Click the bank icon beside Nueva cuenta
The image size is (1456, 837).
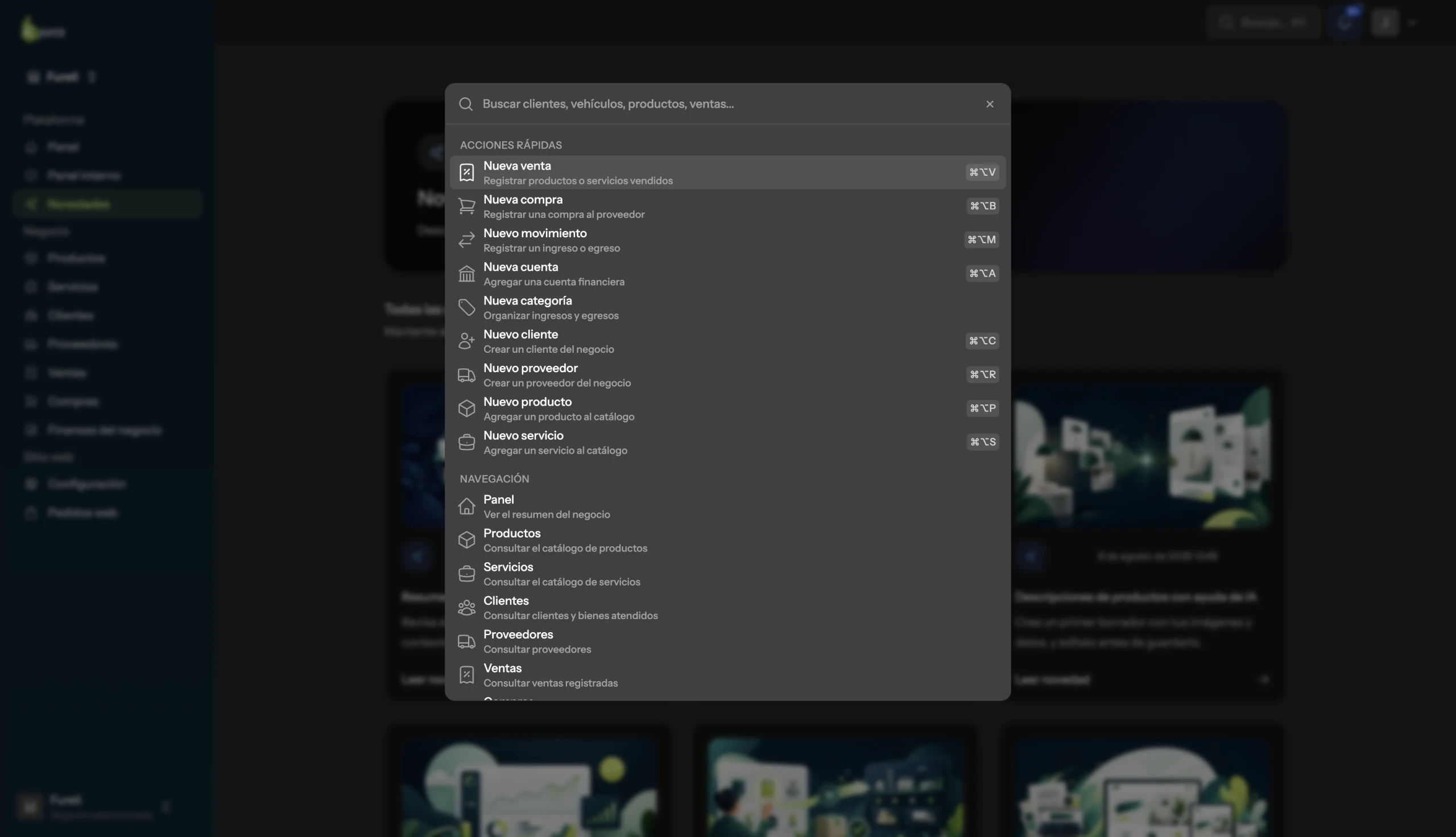pos(466,274)
